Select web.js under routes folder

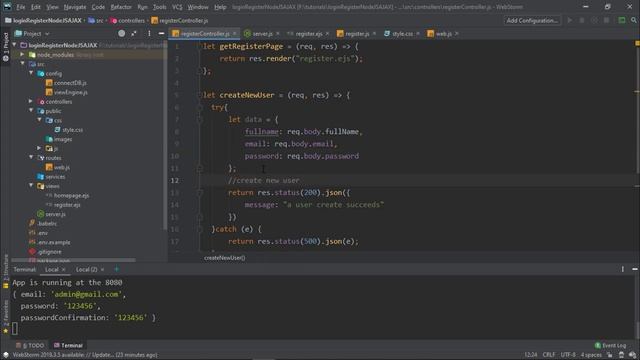pos(62,167)
